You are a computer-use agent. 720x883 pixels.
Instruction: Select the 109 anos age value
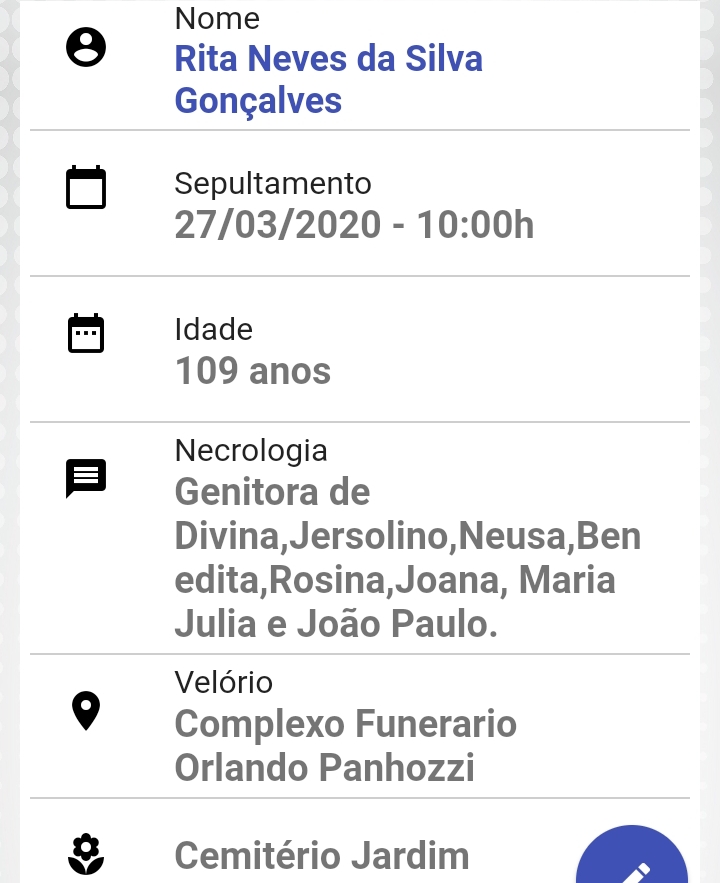click(253, 371)
